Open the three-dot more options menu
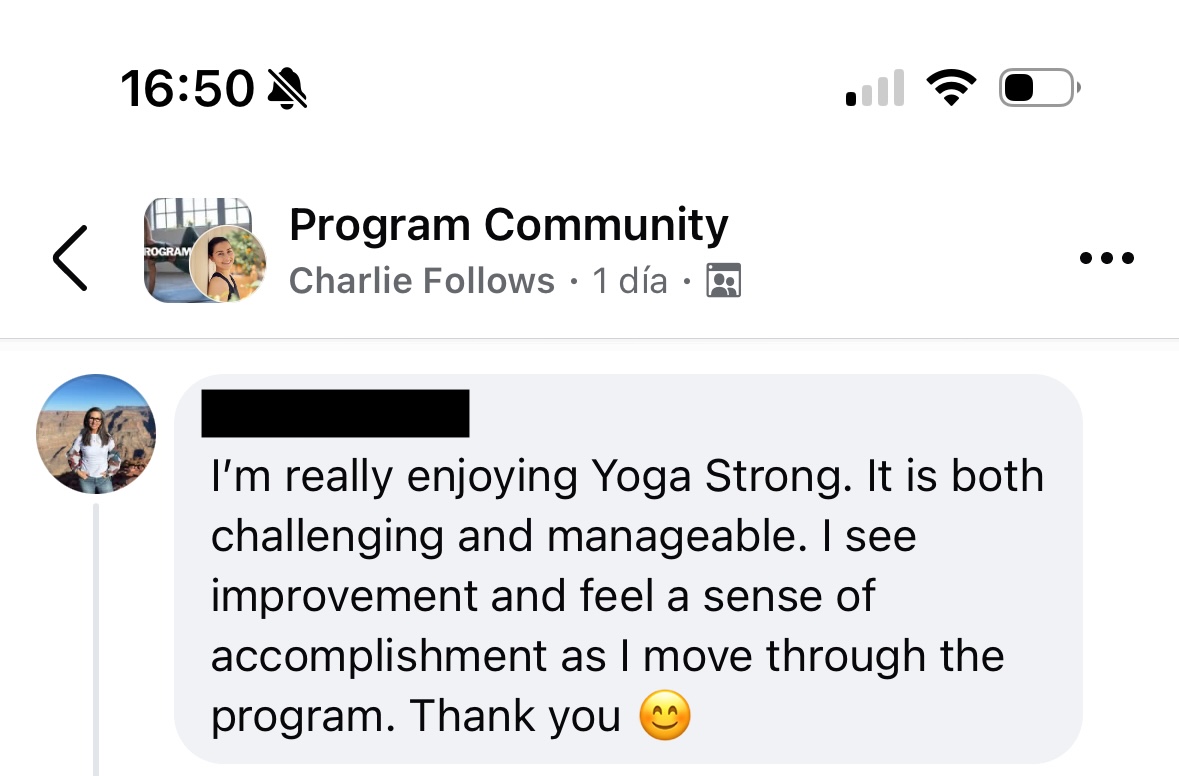 pos(1107,258)
